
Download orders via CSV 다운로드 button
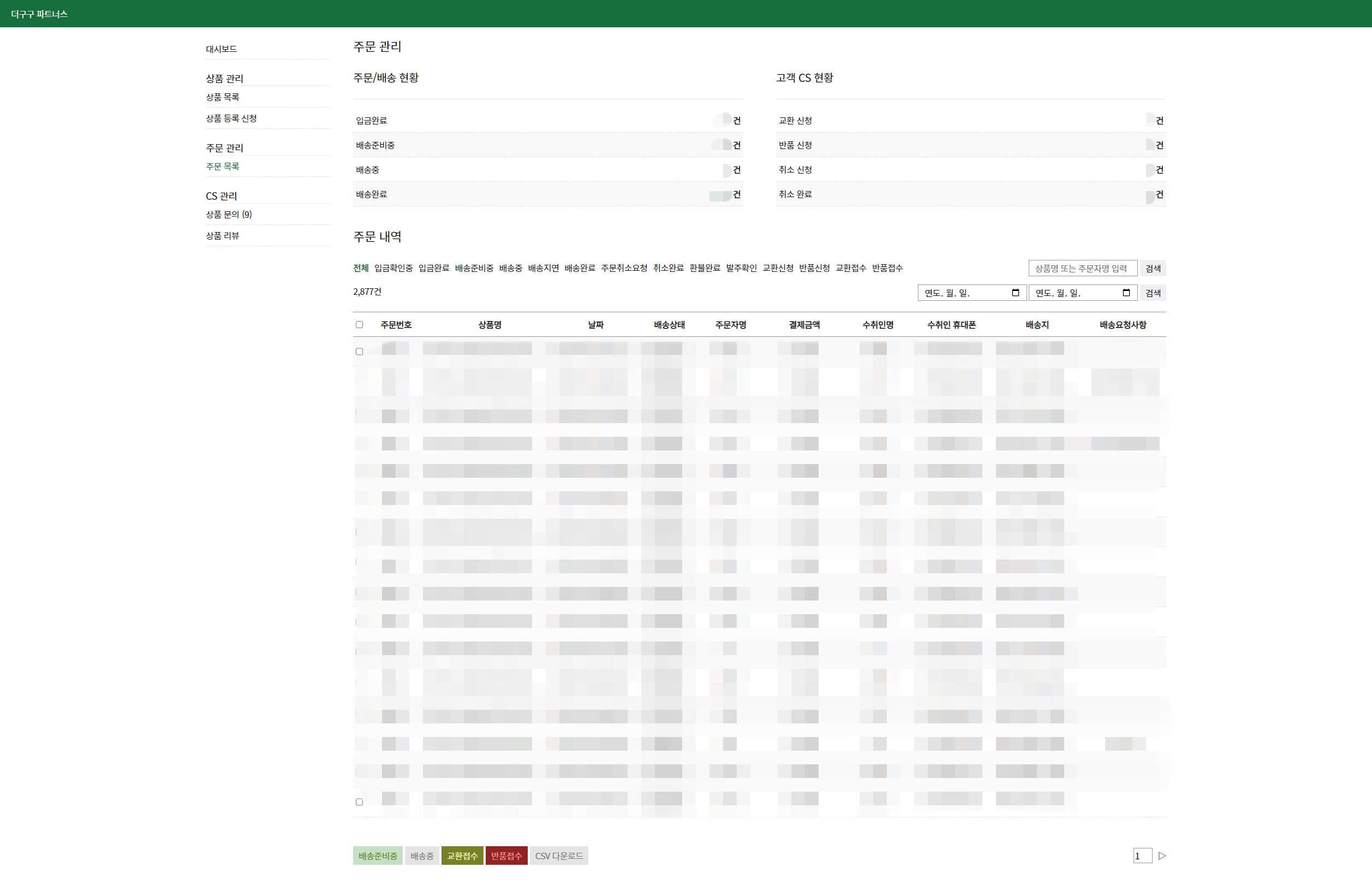click(x=558, y=856)
